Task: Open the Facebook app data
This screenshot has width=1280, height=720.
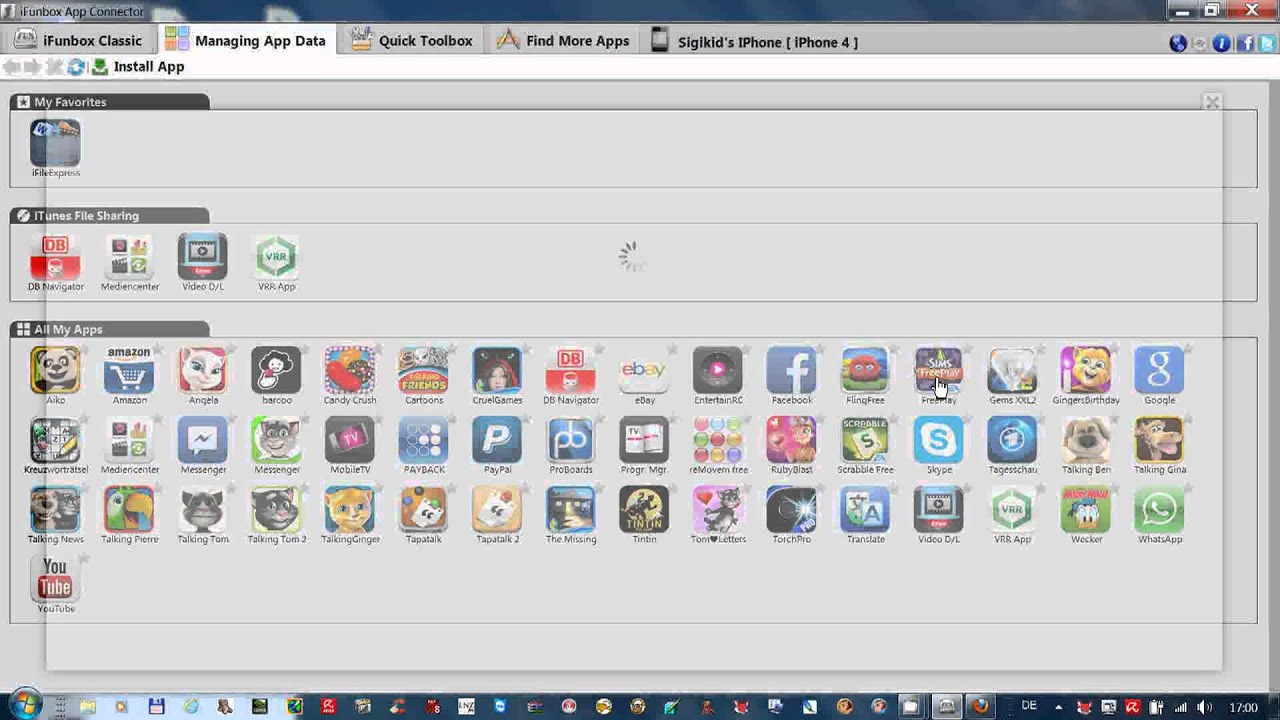Action: click(791, 371)
